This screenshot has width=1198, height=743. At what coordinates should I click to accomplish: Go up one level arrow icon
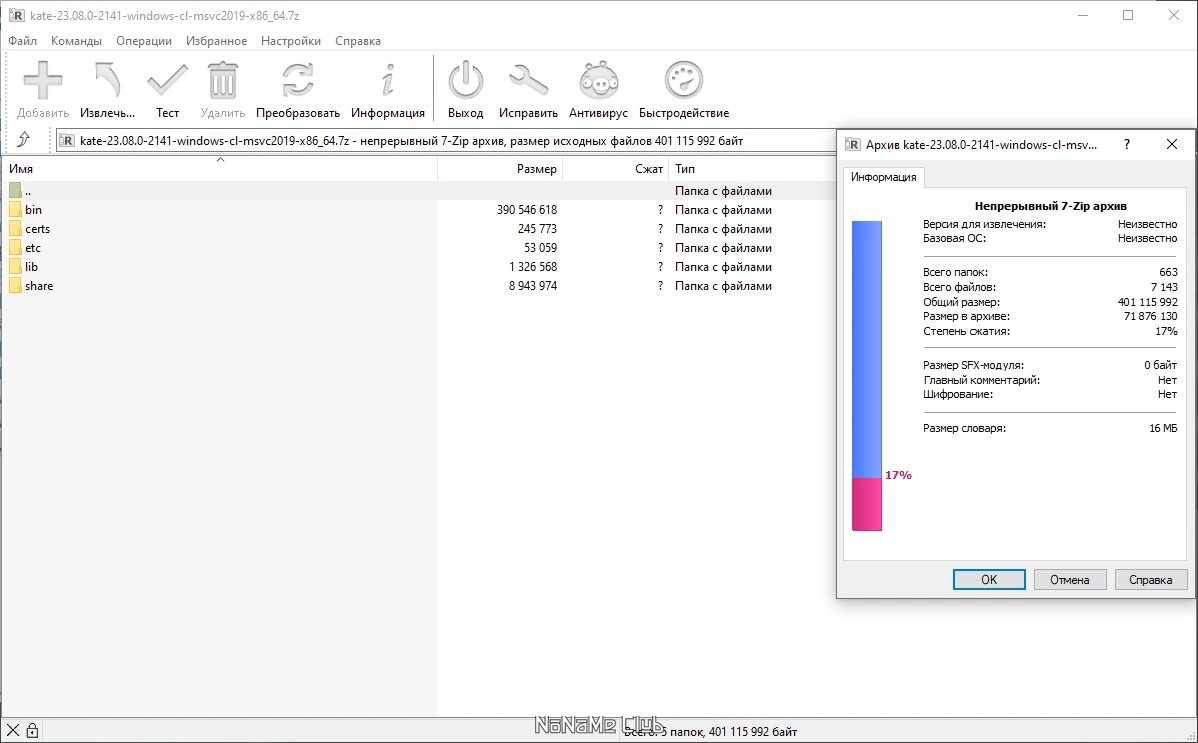(x=24, y=139)
